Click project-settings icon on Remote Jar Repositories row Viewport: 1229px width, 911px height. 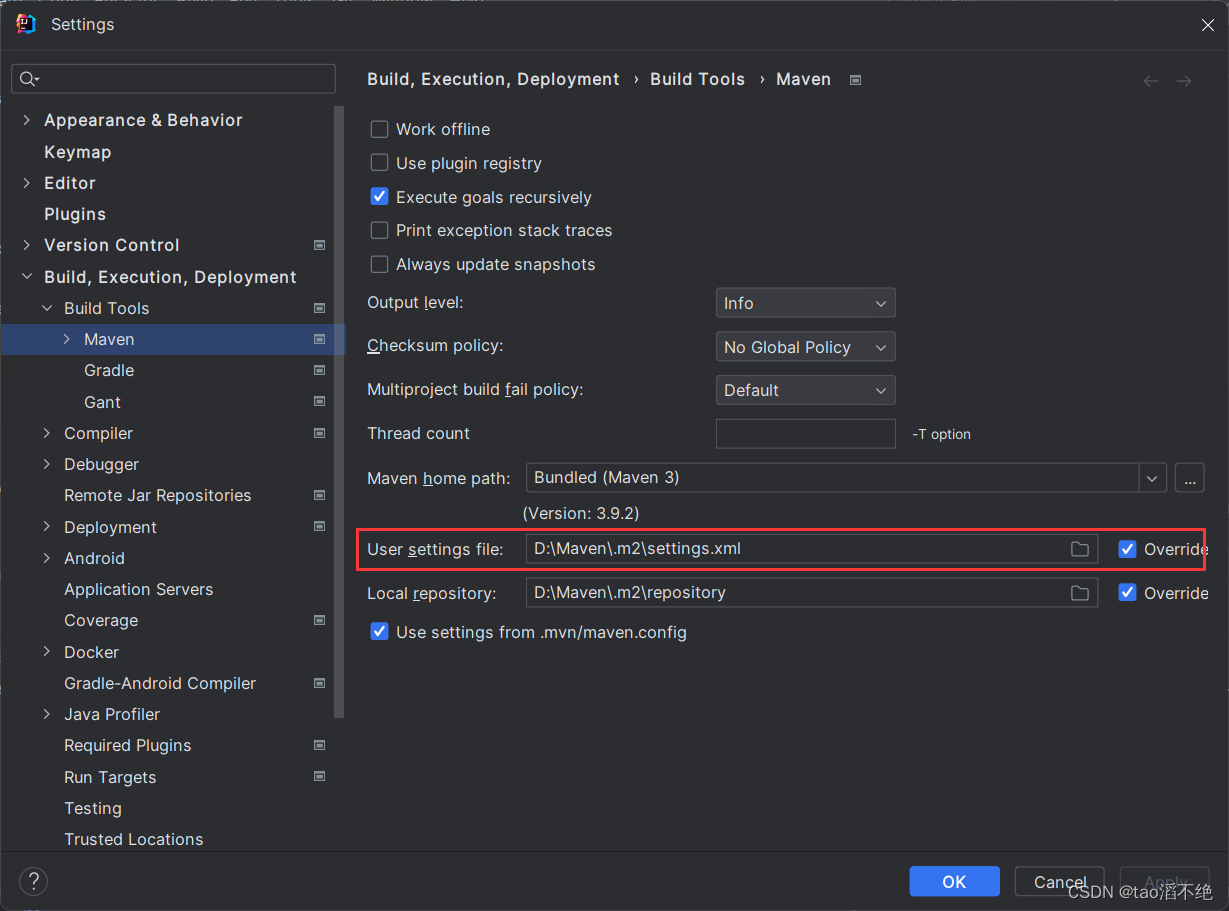tap(320, 495)
